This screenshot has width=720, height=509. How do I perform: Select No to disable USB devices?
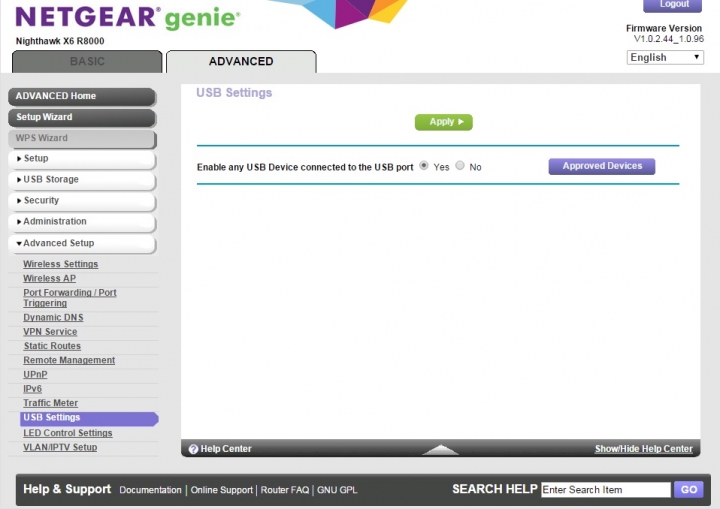(x=460, y=165)
